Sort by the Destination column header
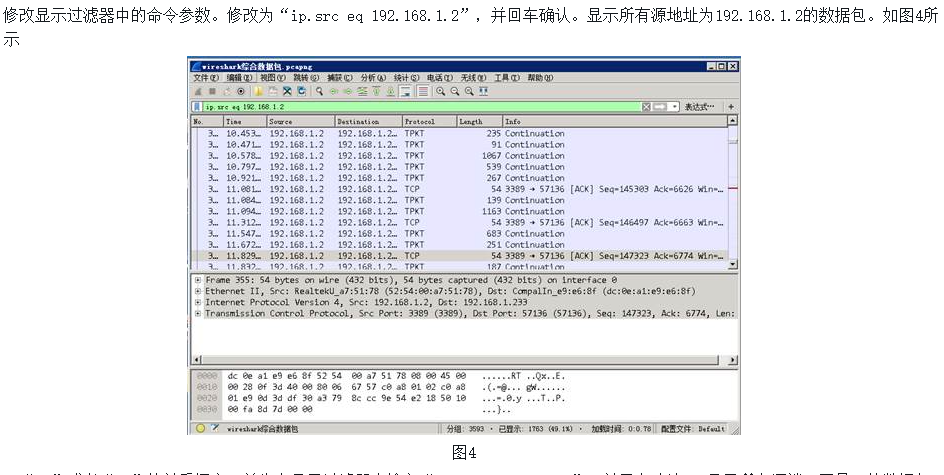The height and width of the screenshot is (475, 944). pos(368,122)
